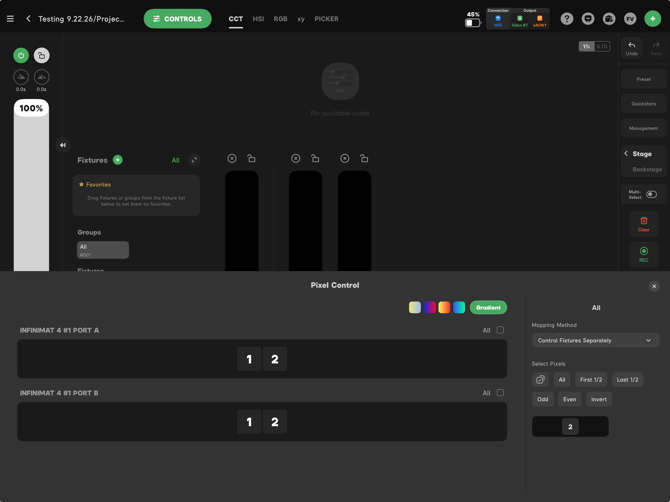This screenshot has width=670, height=502.
Task: Switch to the xy tab
Action: [301, 19]
